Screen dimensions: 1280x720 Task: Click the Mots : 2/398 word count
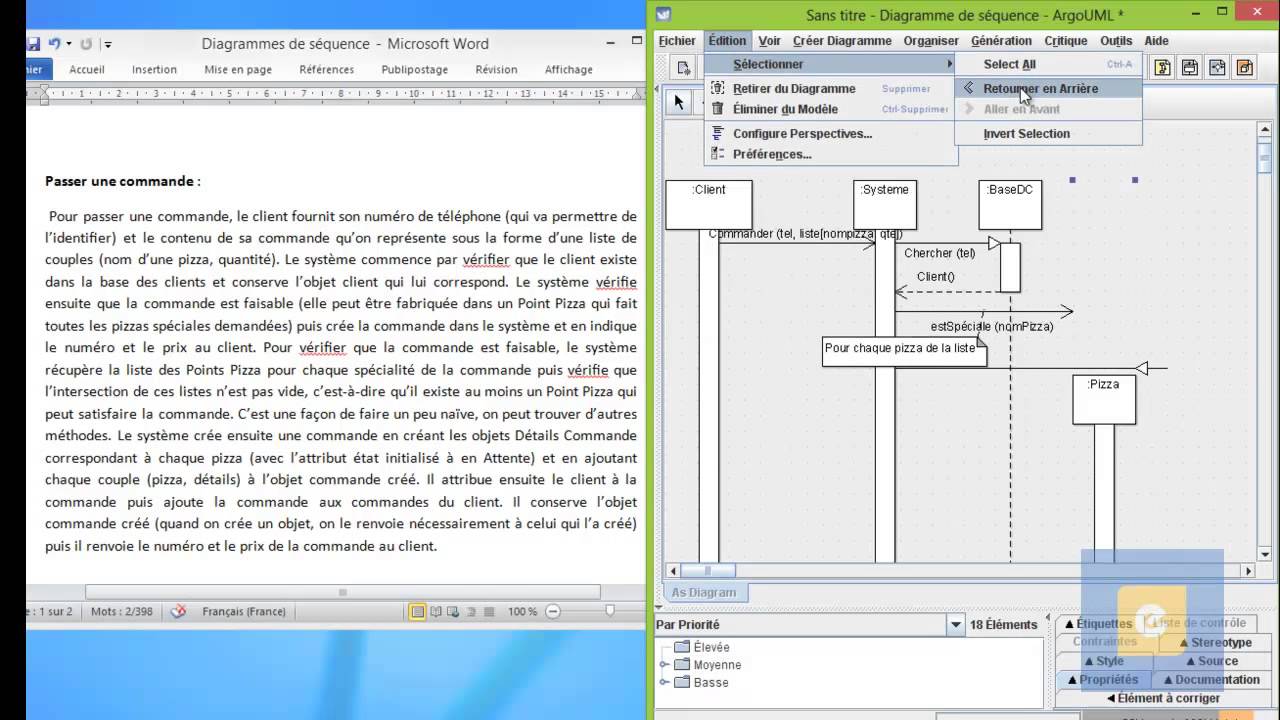[122, 611]
